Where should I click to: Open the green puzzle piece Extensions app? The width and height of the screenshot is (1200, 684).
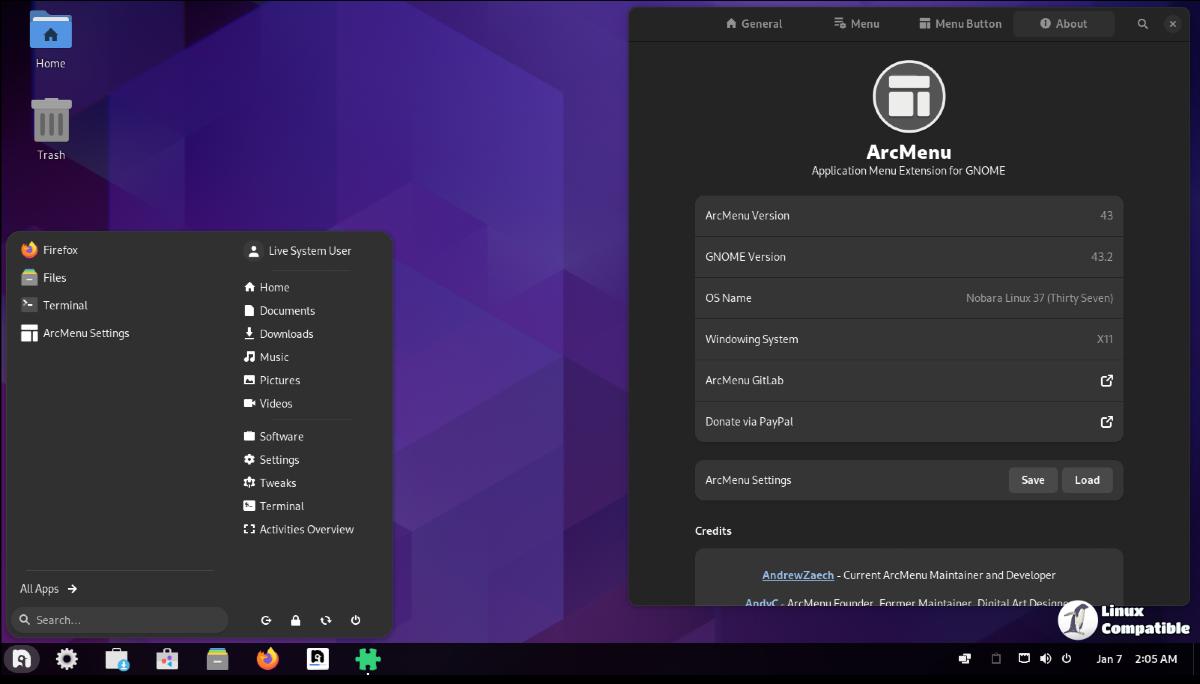coord(368,659)
